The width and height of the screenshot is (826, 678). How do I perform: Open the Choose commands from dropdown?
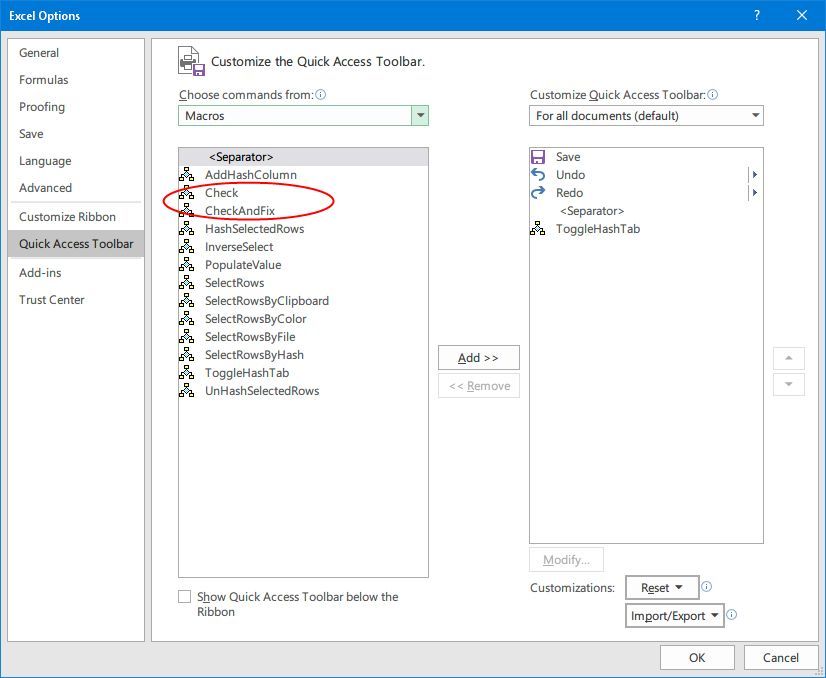pyautogui.click(x=420, y=115)
